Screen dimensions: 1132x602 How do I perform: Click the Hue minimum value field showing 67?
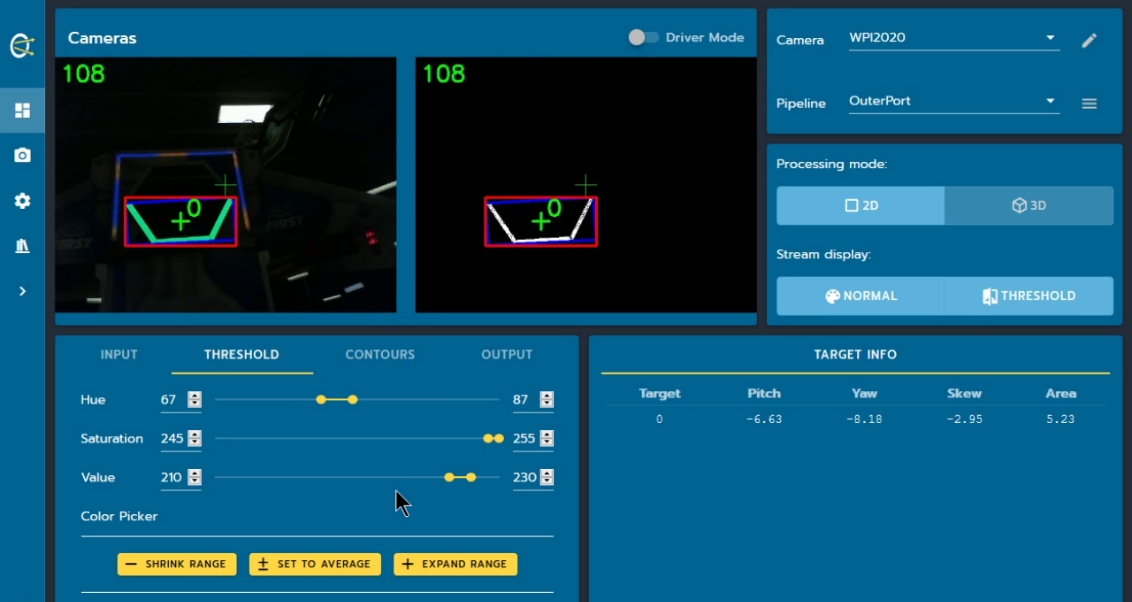(172, 400)
